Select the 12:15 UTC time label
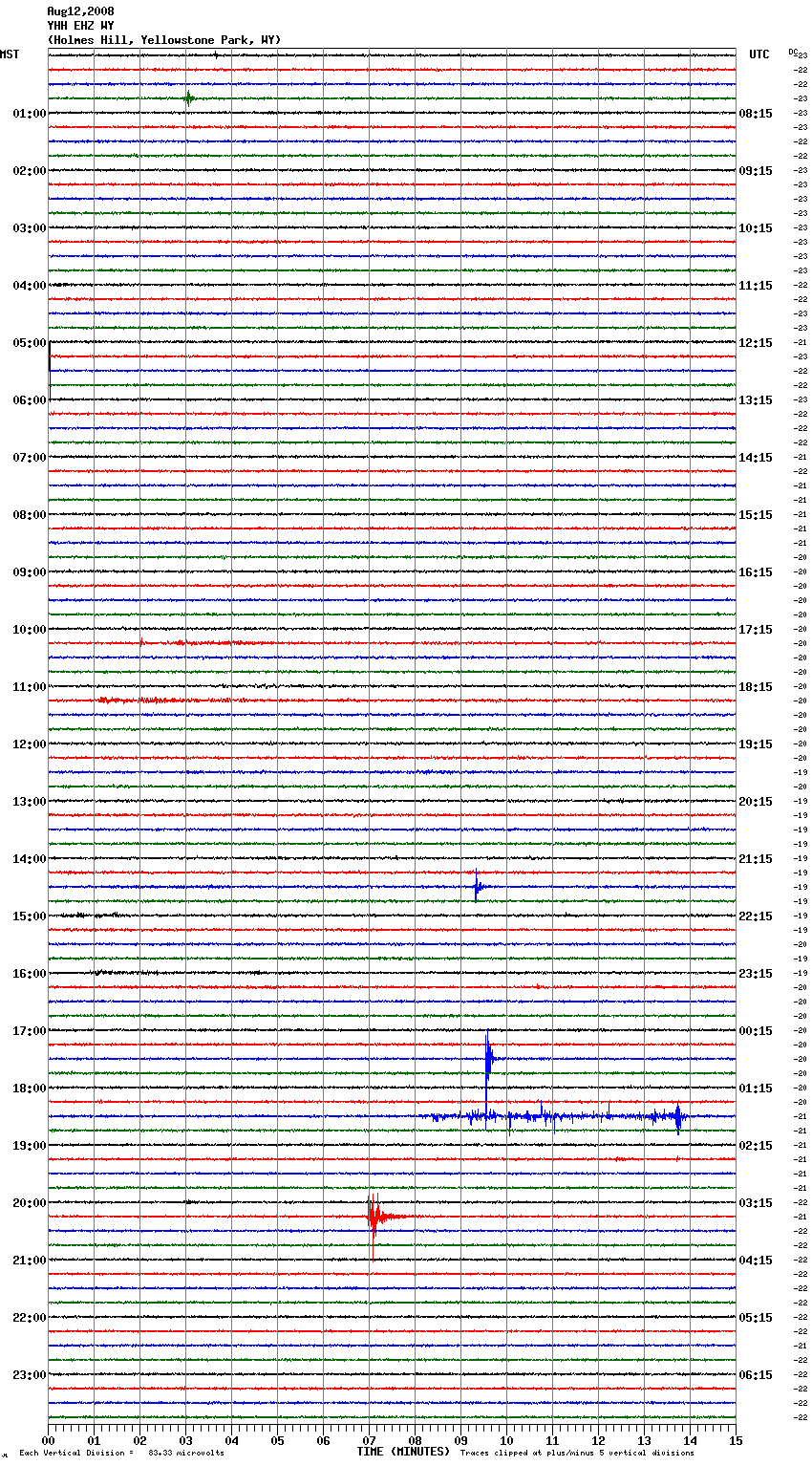The height and width of the screenshot is (1466, 812). (x=756, y=343)
